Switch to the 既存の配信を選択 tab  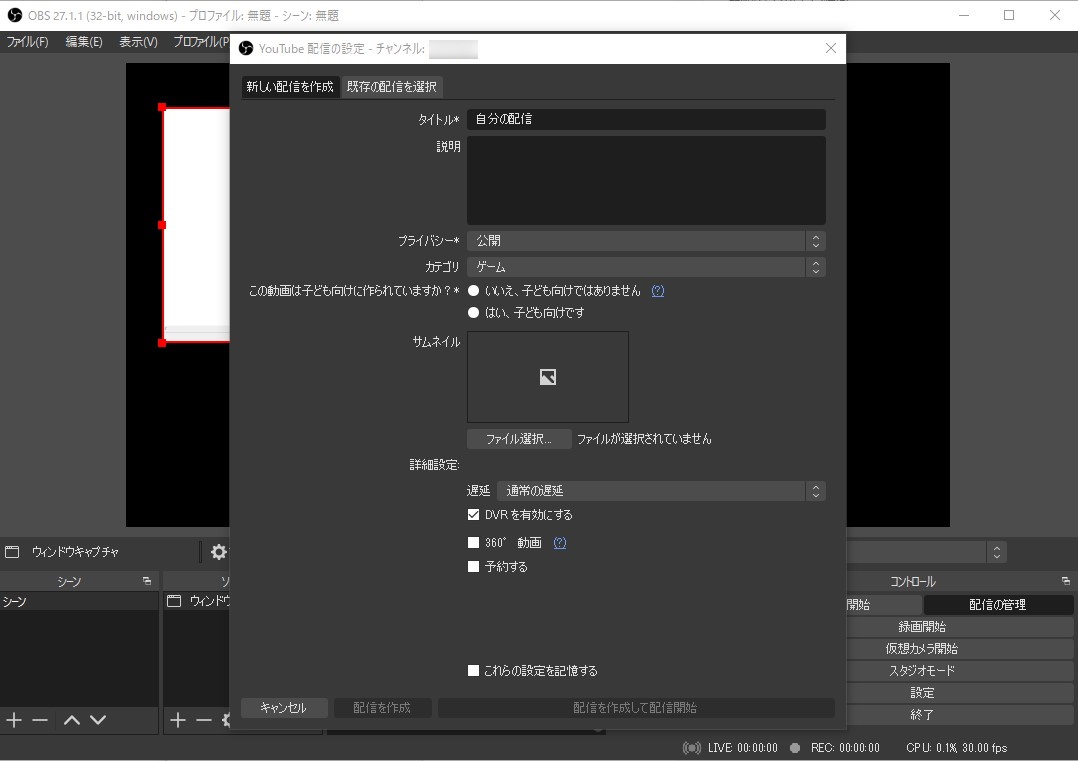(392, 87)
